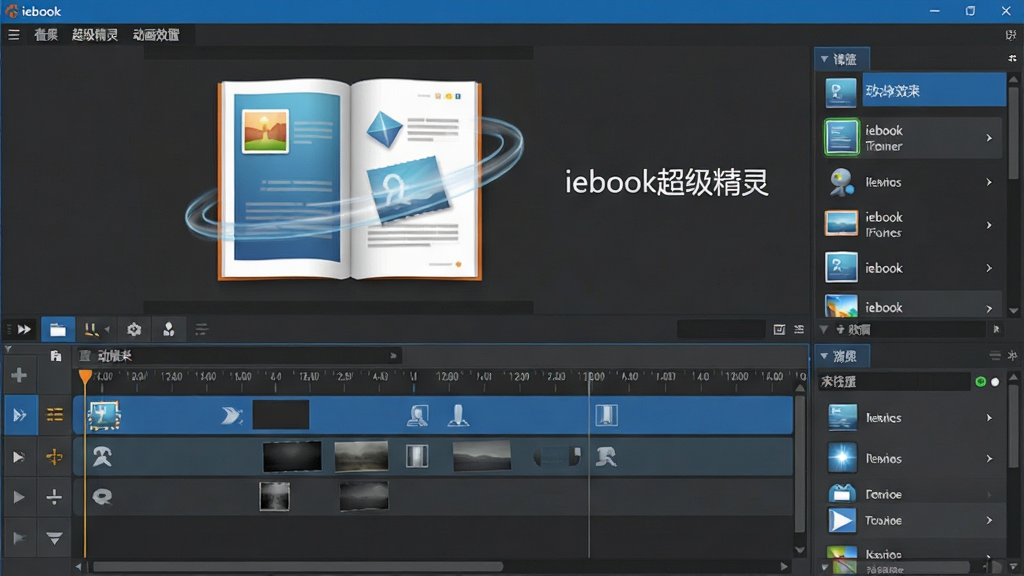Image resolution: width=1024 pixels, height=576 pixels.
Task: Click the window icon right of timeline toolbar
Action: (779, 330)
